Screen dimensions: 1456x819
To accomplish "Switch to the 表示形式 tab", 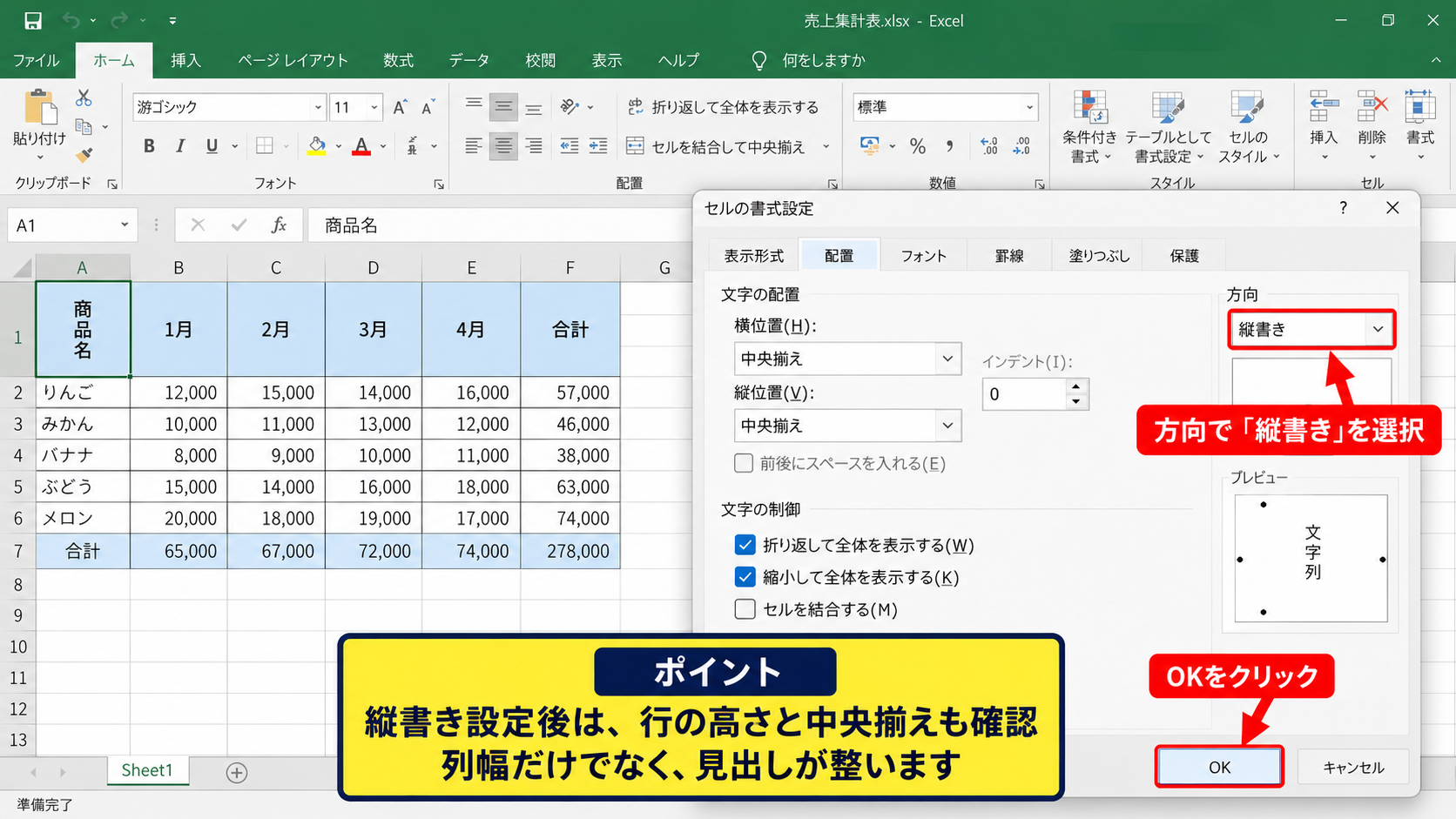I will coord(754,256).
